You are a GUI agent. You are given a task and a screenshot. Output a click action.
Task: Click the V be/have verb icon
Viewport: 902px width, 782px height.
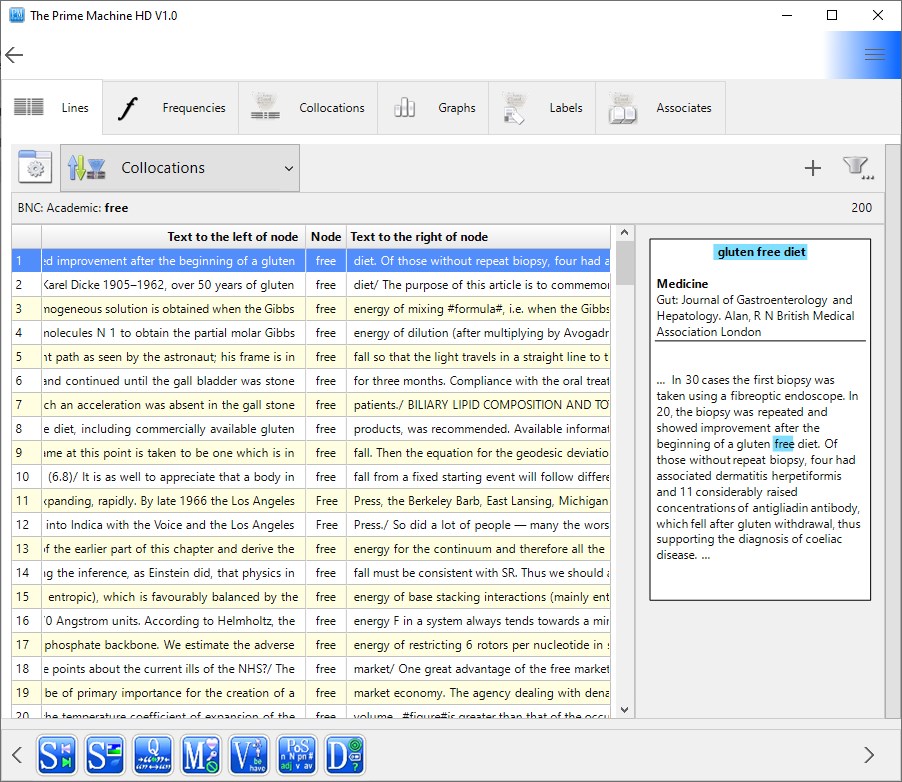249,755
